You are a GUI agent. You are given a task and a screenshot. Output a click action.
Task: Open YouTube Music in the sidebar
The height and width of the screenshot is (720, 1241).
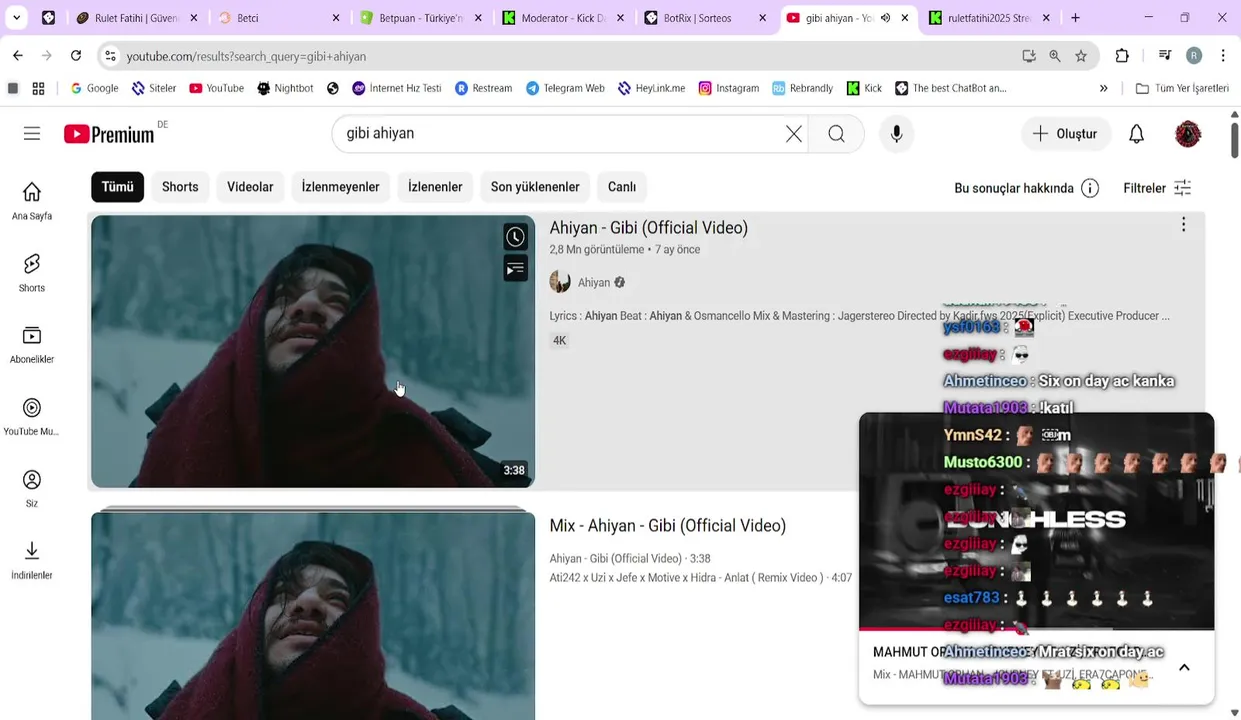click(32, 417)
